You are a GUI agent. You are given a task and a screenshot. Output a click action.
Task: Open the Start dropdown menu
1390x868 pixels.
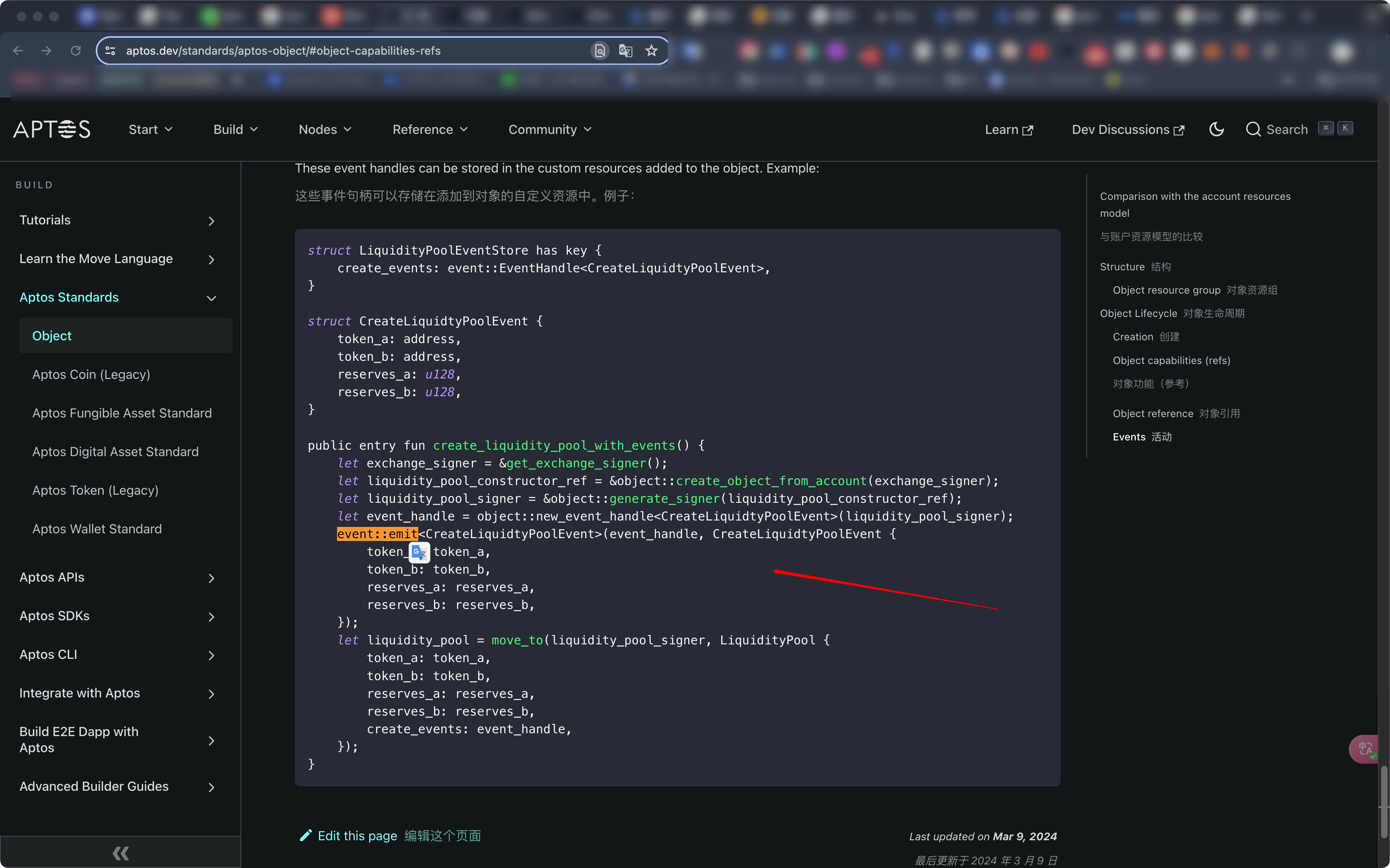pos(150,129)
